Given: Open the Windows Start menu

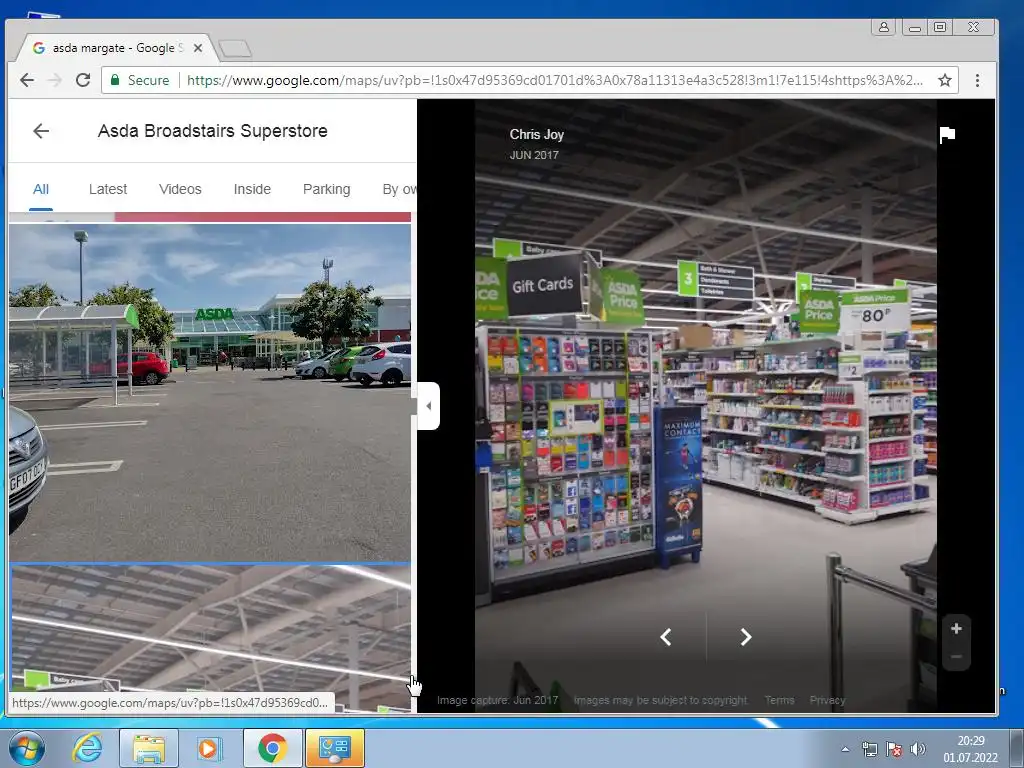Looking at the screenshot, I should (27, 748).
